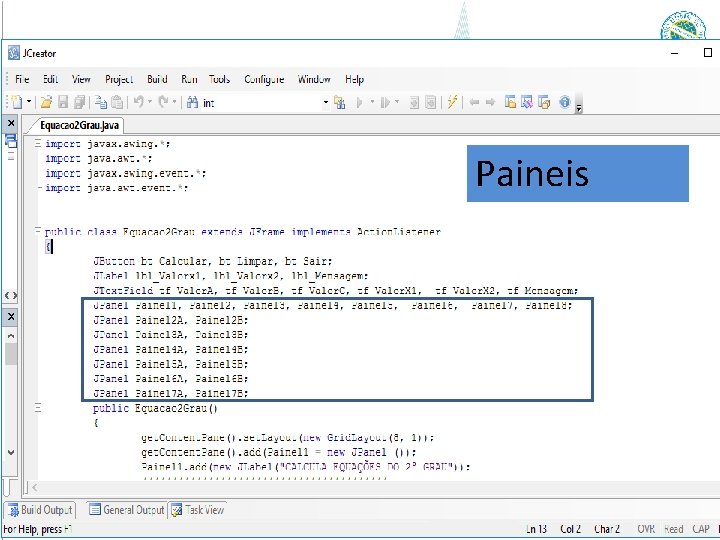Click the left panel scroll up arrow
This screenshot has height=540, width=720.
tap(11, 336)
